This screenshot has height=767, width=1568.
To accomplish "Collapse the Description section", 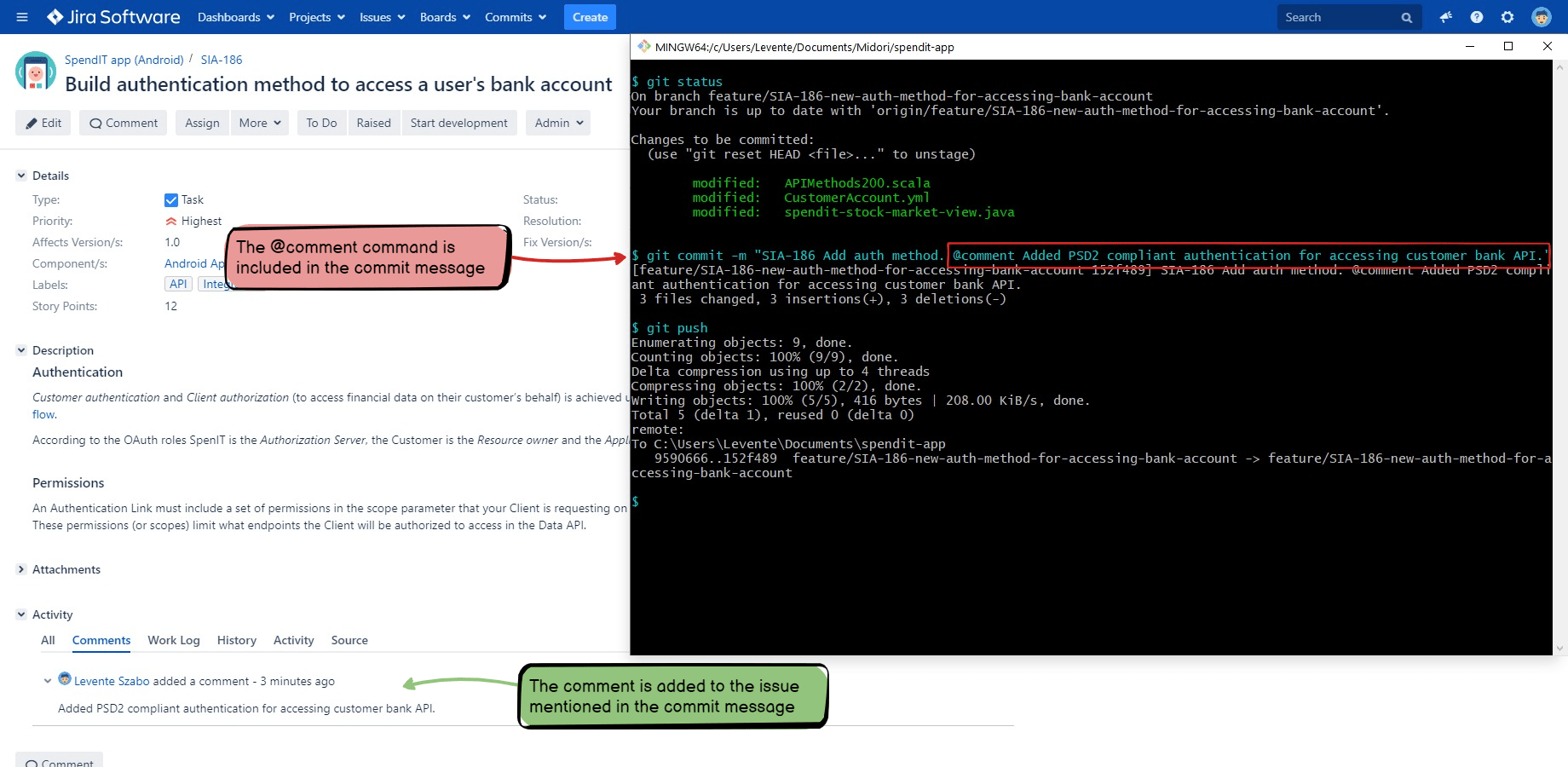I will 21,350.
